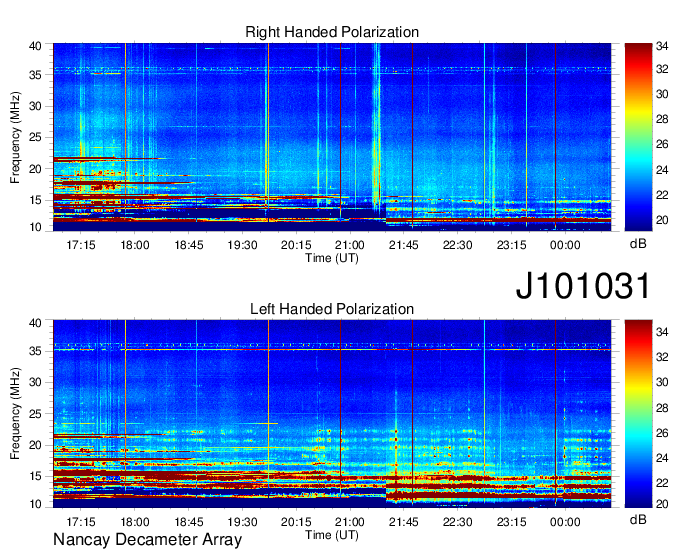Select the 22 dB value on the left-handed colorbar
The width and height of the screenshot is (680, 552).
662,483
